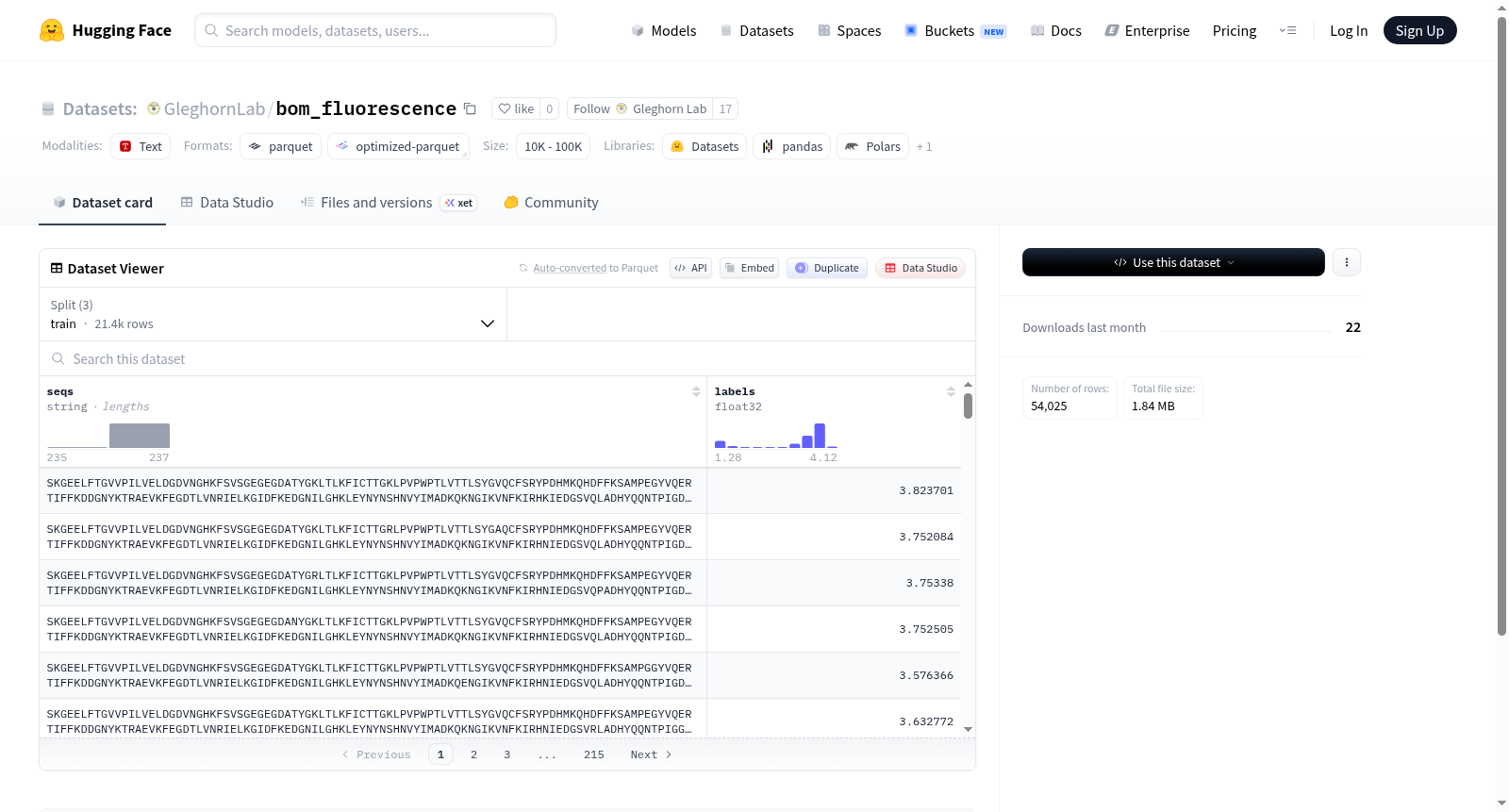This screenshot has height=812, width=1509.
Task: Copy dataset name with the copy icon
Action: tap(470, 108)
